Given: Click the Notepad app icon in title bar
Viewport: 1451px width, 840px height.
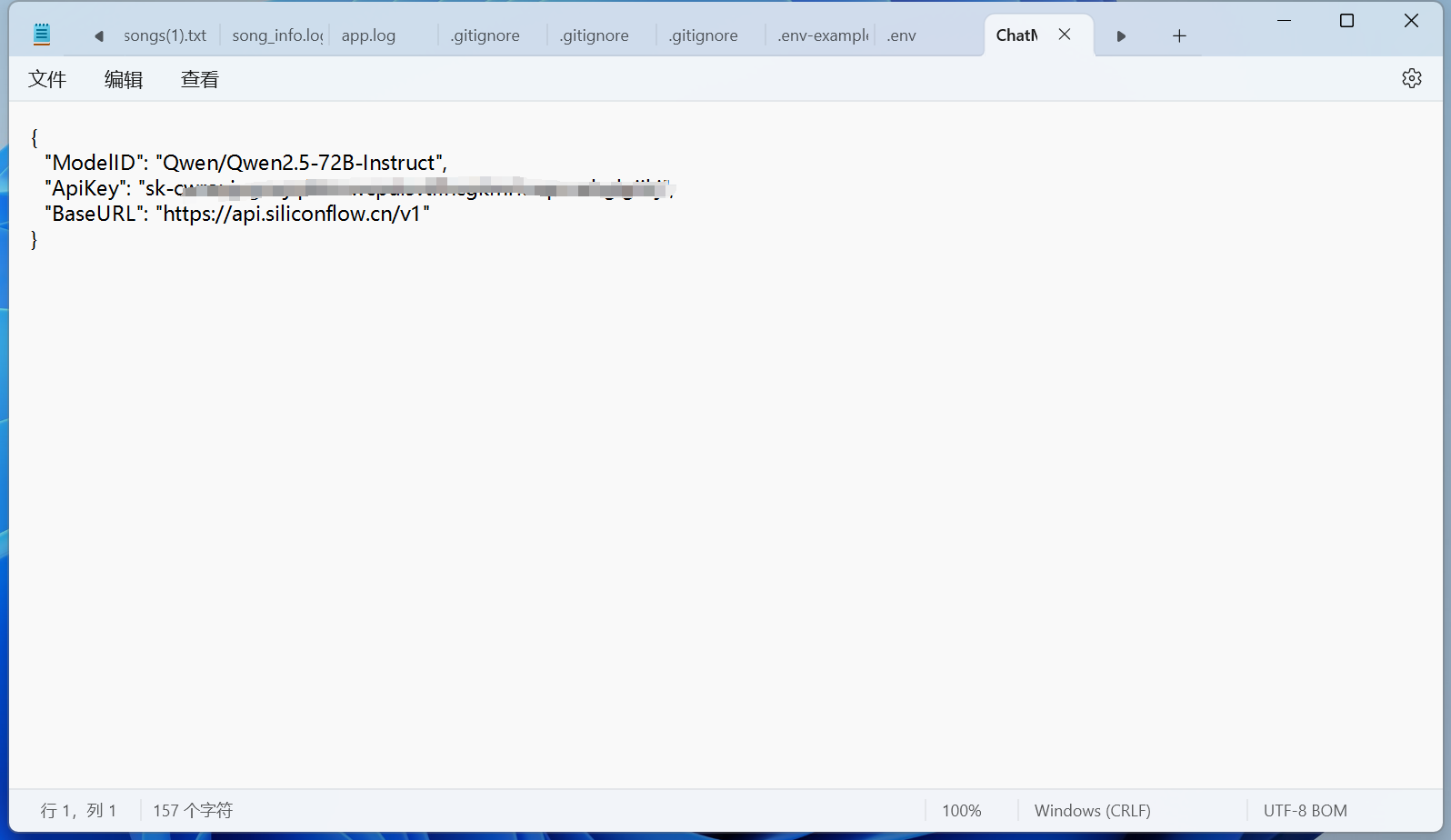Looking at the screenshot, I should point(42,35).
